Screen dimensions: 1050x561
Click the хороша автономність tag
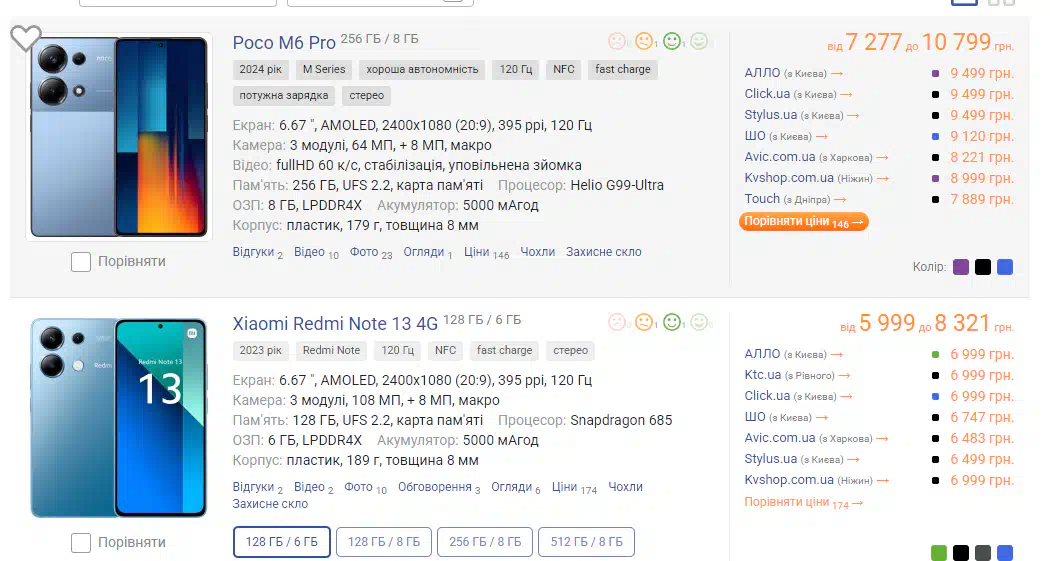point(423,70)
